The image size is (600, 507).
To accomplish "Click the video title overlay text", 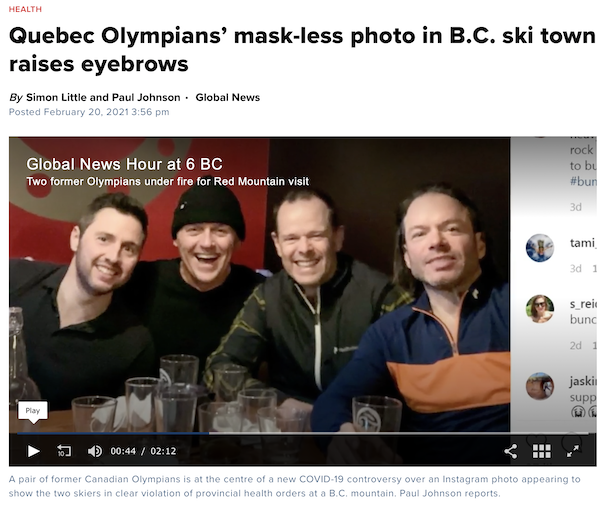I will (124, 164).
